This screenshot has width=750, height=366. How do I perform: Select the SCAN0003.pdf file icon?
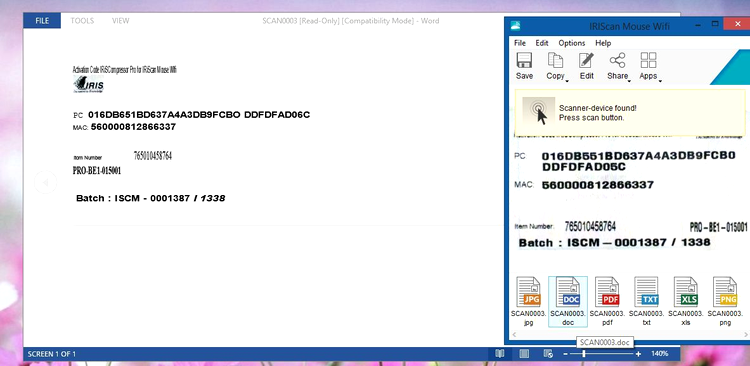(607, 292)
